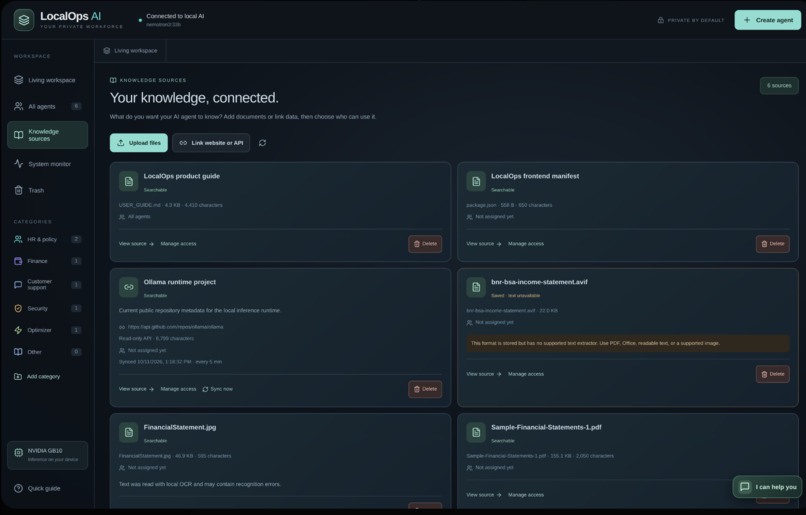Open All agents in sidebar
This screenshot has width=806, height=515.
(x=47, y=106)
